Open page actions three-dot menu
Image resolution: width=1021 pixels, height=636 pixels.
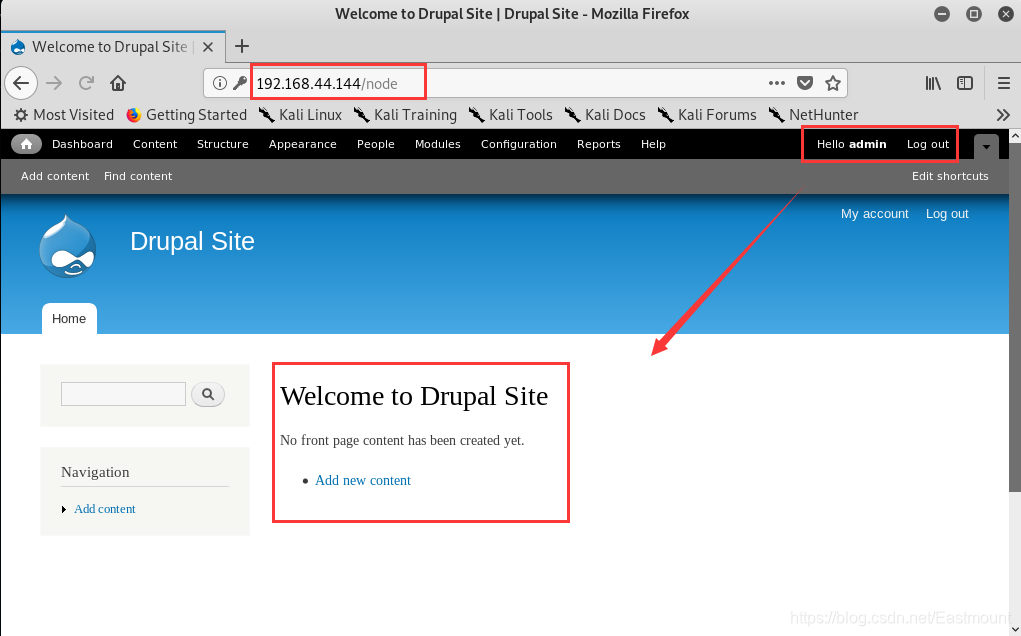click(777, 83)
